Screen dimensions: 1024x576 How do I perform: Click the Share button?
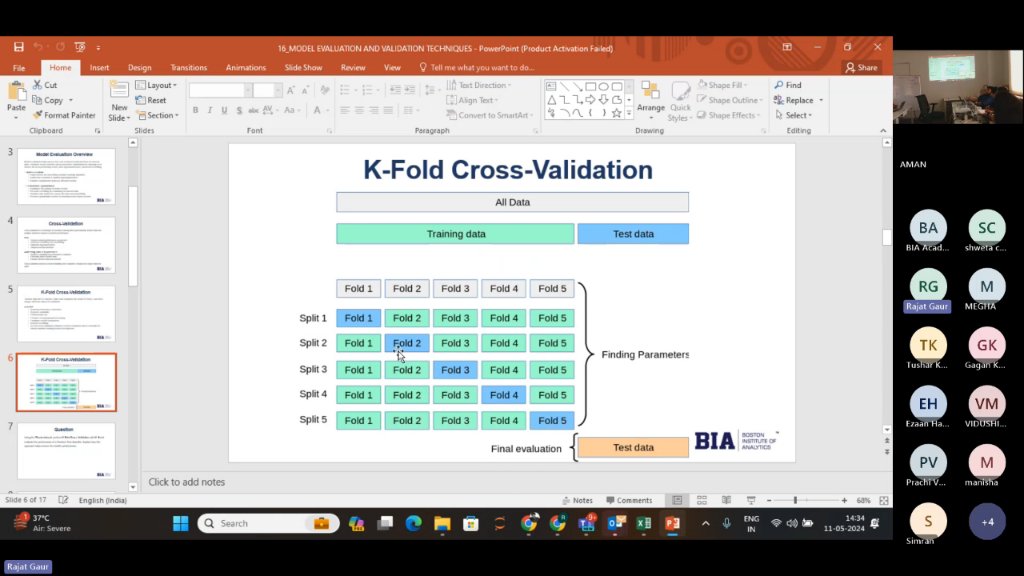click(861, 67)
